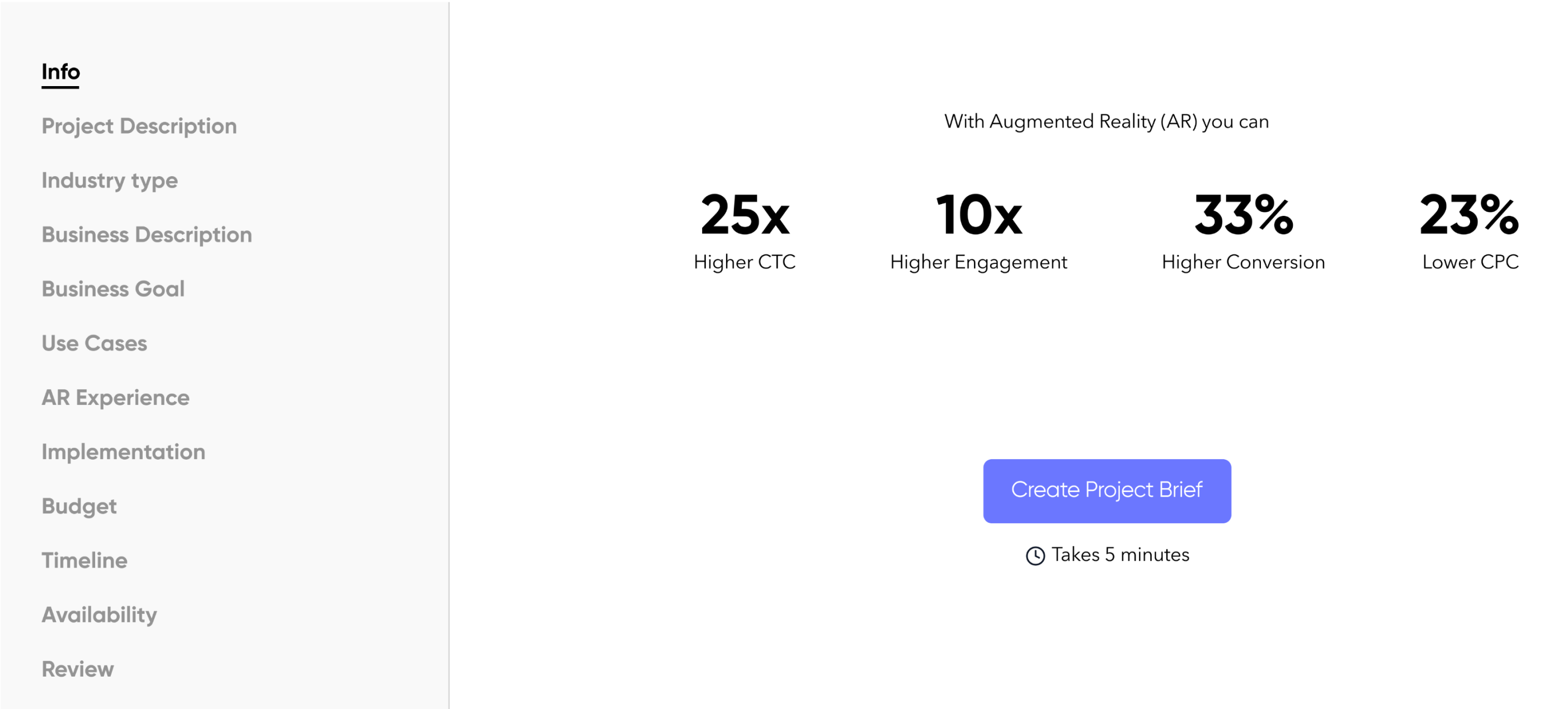Expand the Business Goal section

[113, 288]
